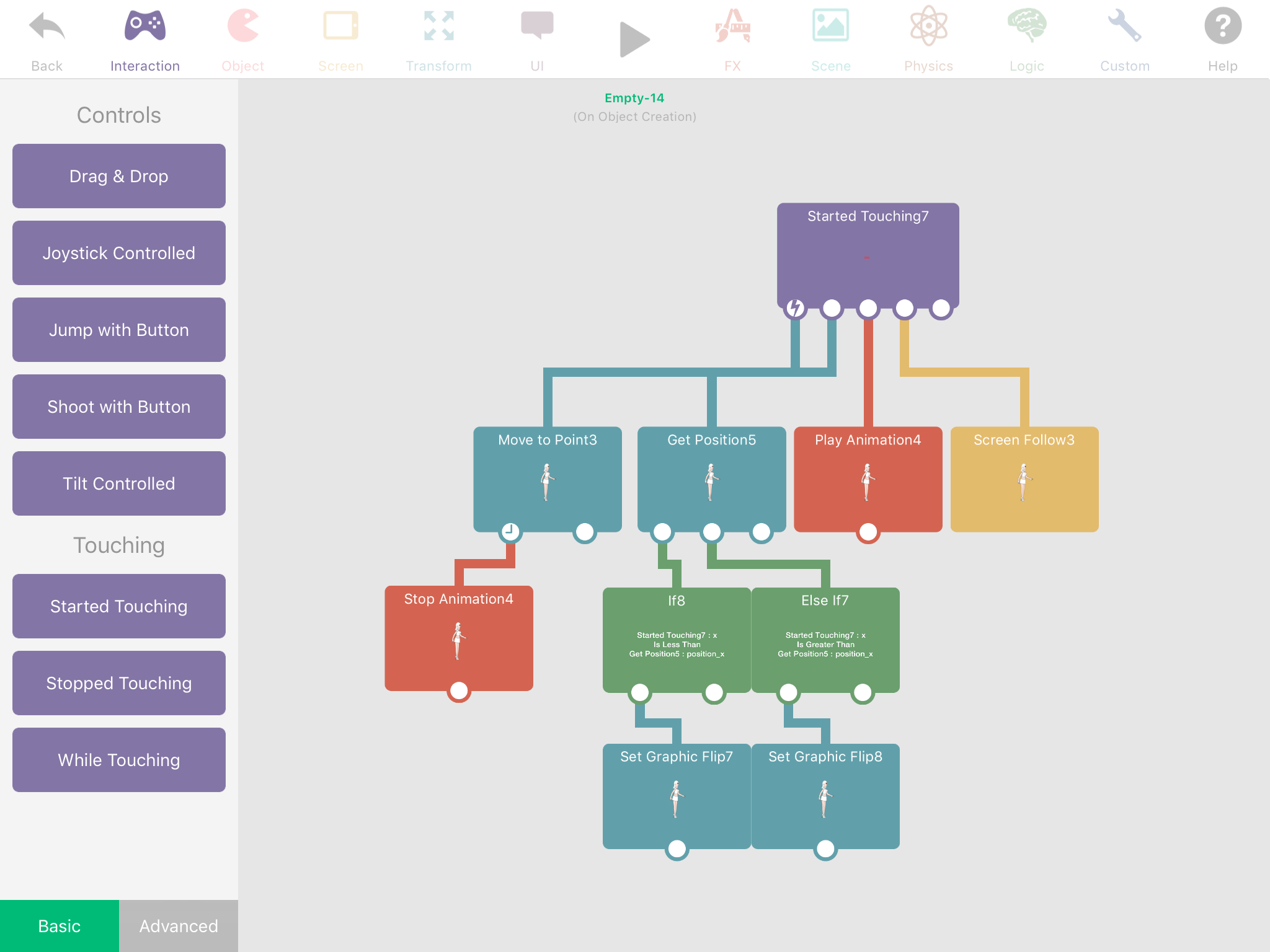Screen dimensions: 1270x952
Task: Open the Logic brain category
Action: [x=1026, y=38]
